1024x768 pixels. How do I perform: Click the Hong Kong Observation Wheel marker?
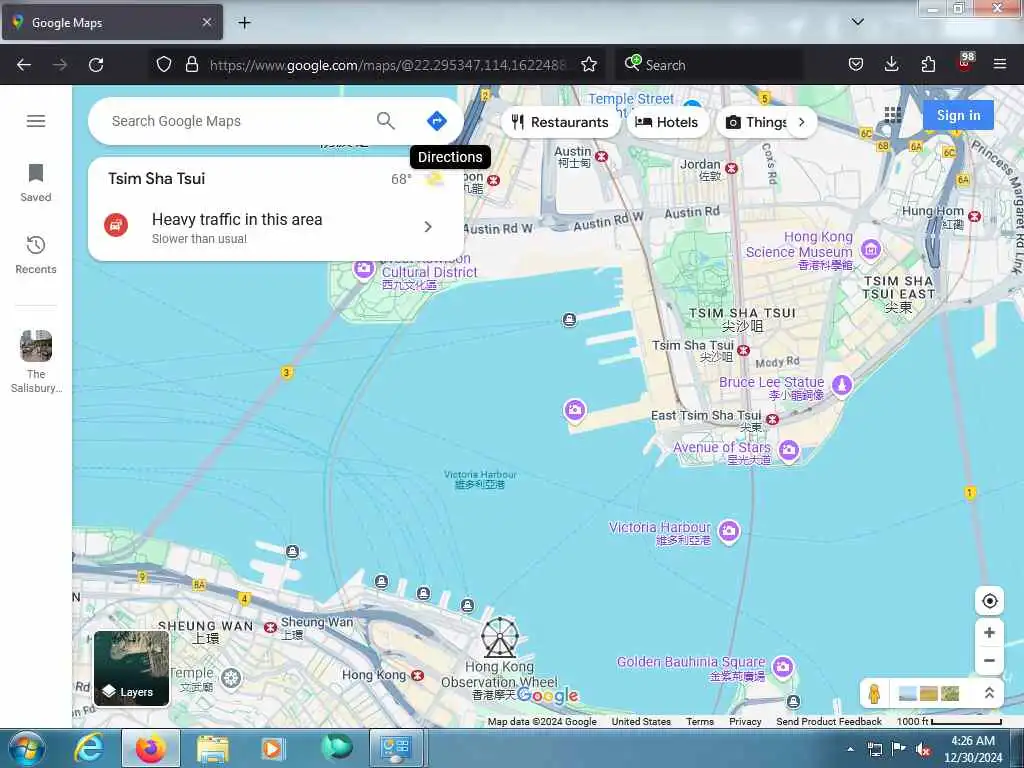pos(500,637)
